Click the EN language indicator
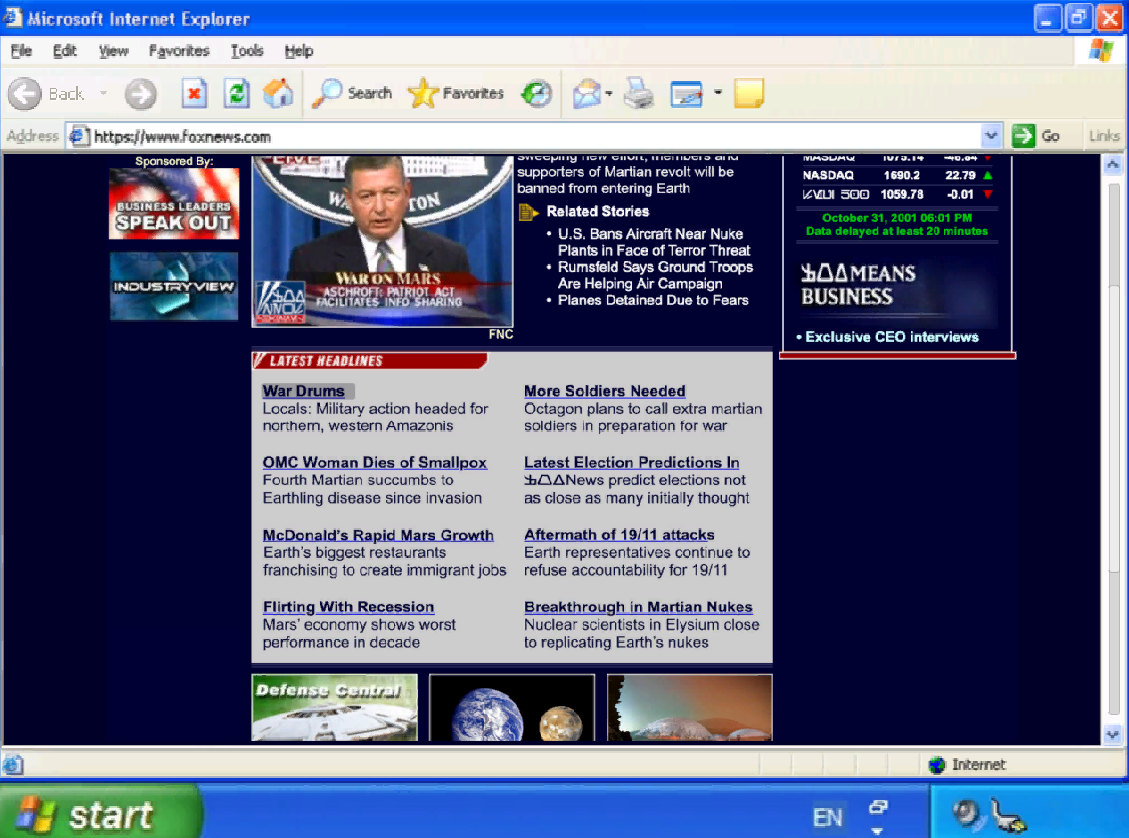Image resolution: width=1129 pixels, height=838 pixels. coord(827,817)
